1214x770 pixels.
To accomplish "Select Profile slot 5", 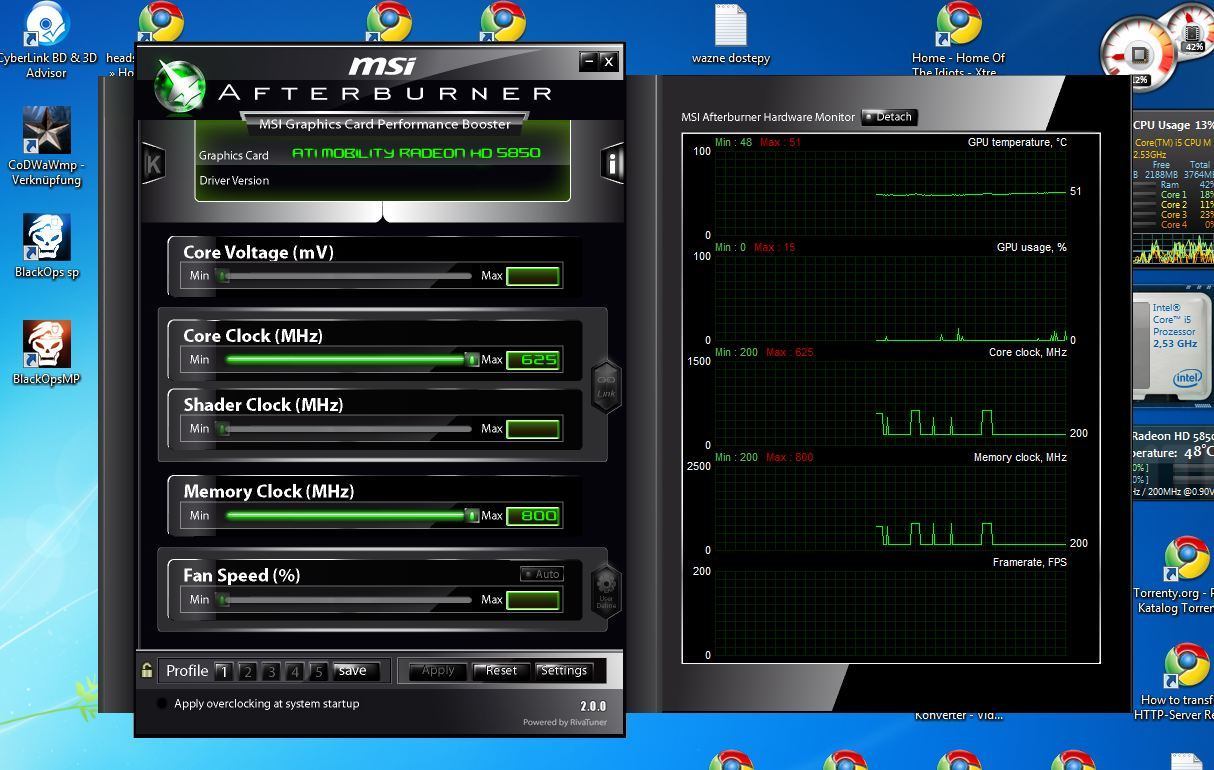I will [x=319, y=671].
